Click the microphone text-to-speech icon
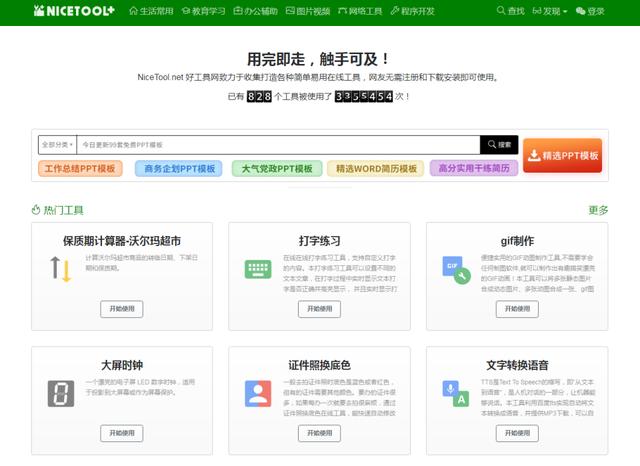 point(456,394)
